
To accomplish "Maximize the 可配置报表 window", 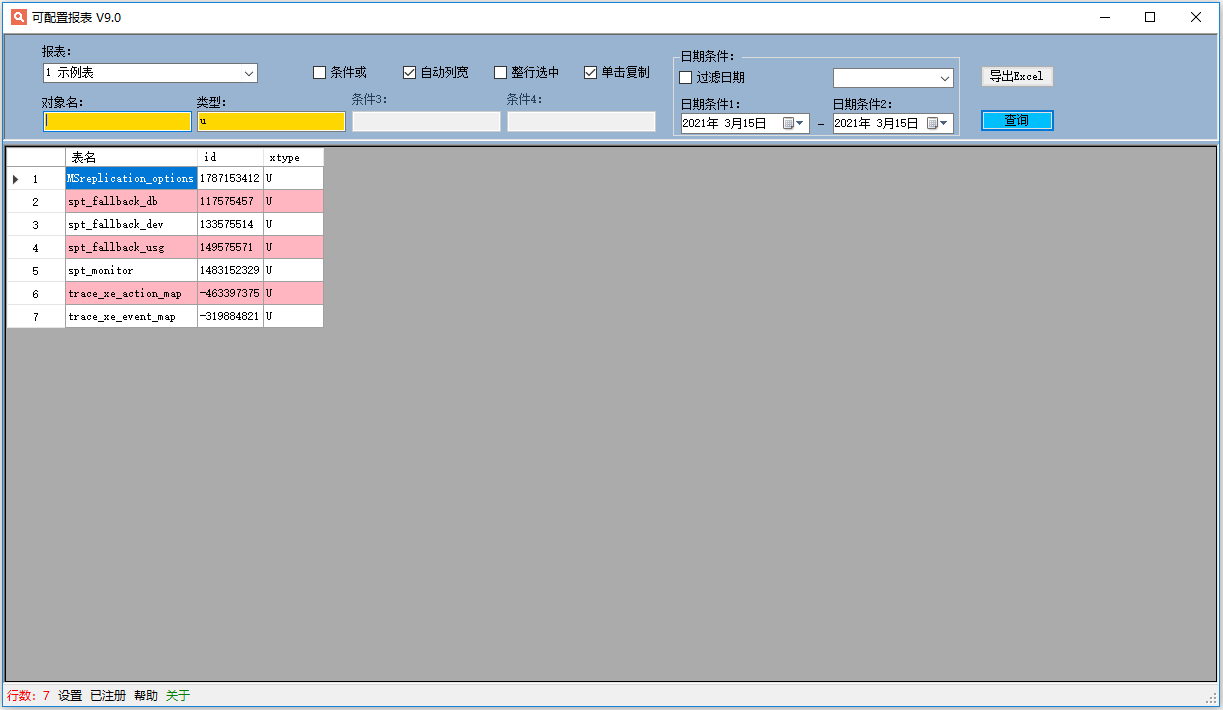I will click(x=1150, y=17).
